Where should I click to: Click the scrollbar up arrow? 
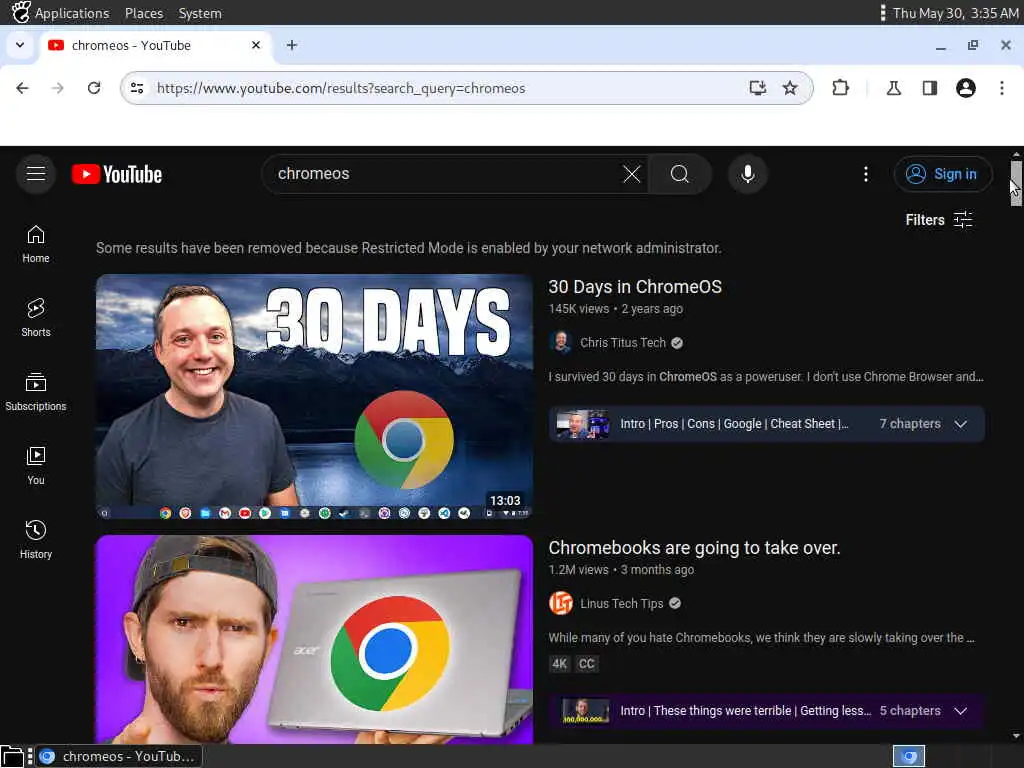(1016, 154)
